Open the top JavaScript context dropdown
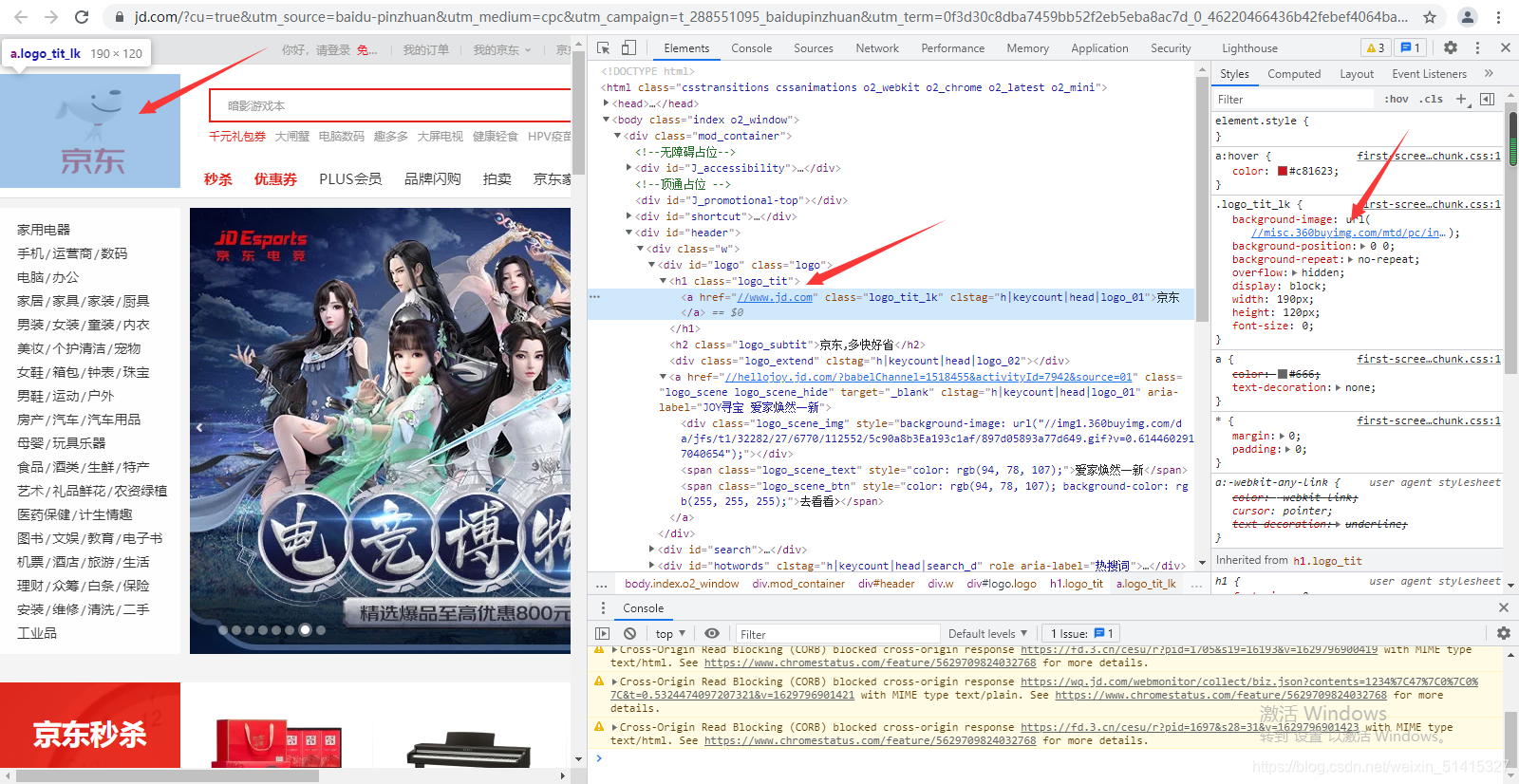 coord(668,633)
